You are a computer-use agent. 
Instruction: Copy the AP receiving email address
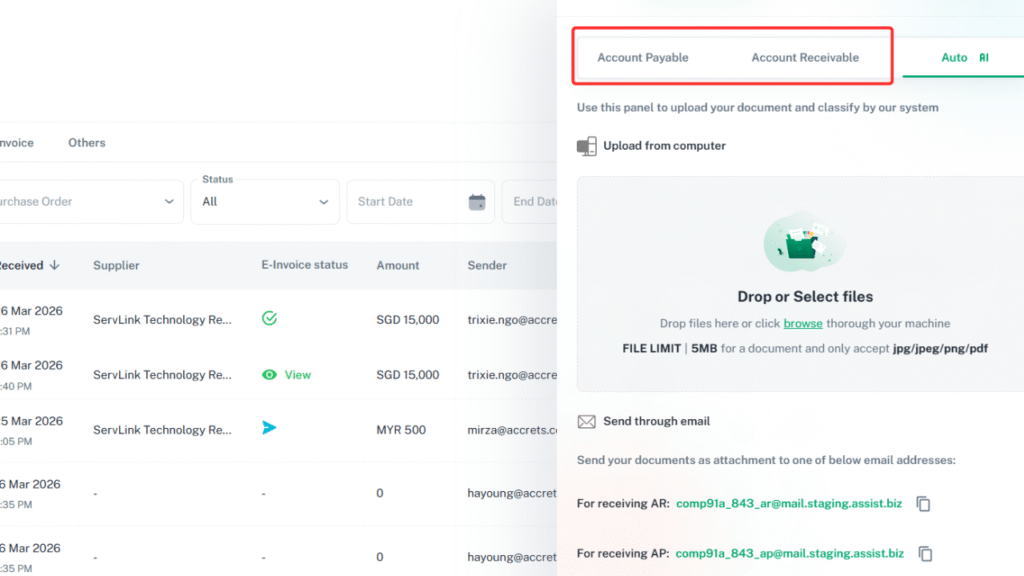coord(923,553)
